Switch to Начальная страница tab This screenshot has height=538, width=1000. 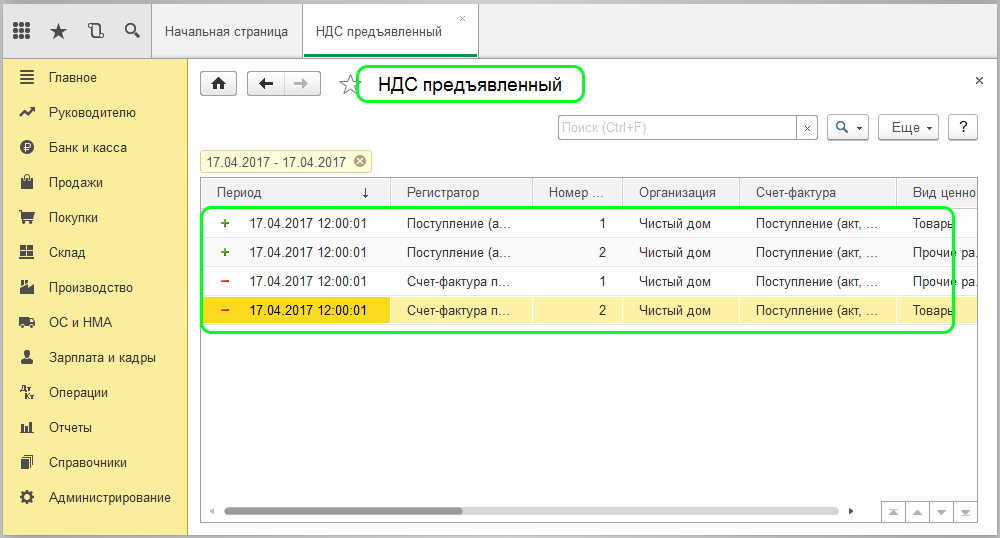click(226, 31)
